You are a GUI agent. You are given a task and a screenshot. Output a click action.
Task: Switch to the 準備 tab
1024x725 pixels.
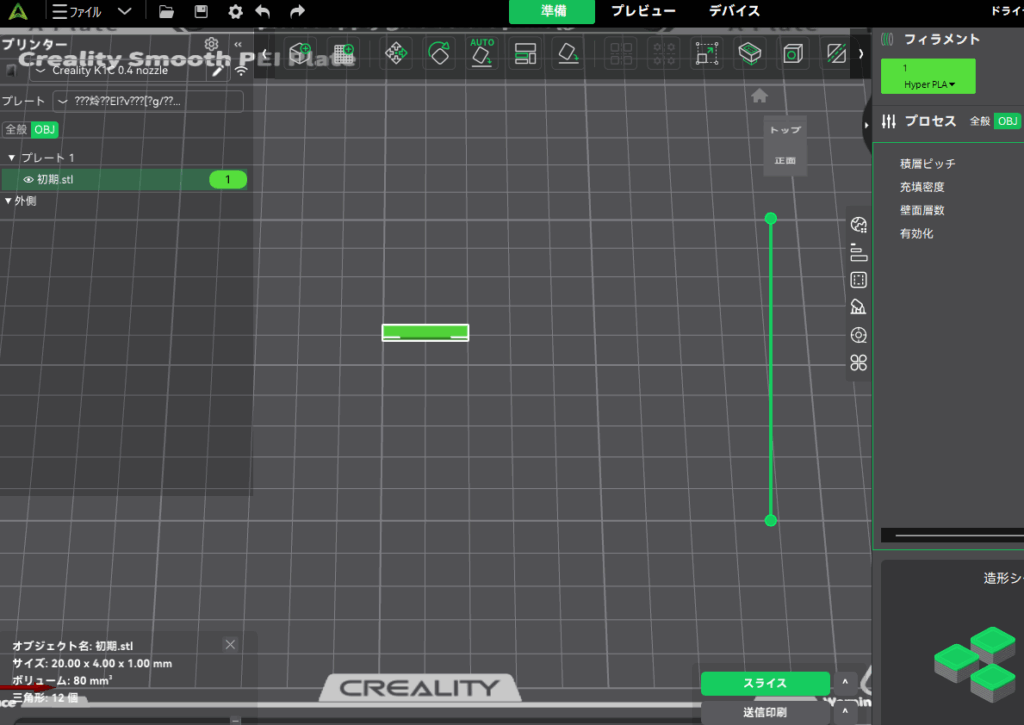click(x=552, y=12)
